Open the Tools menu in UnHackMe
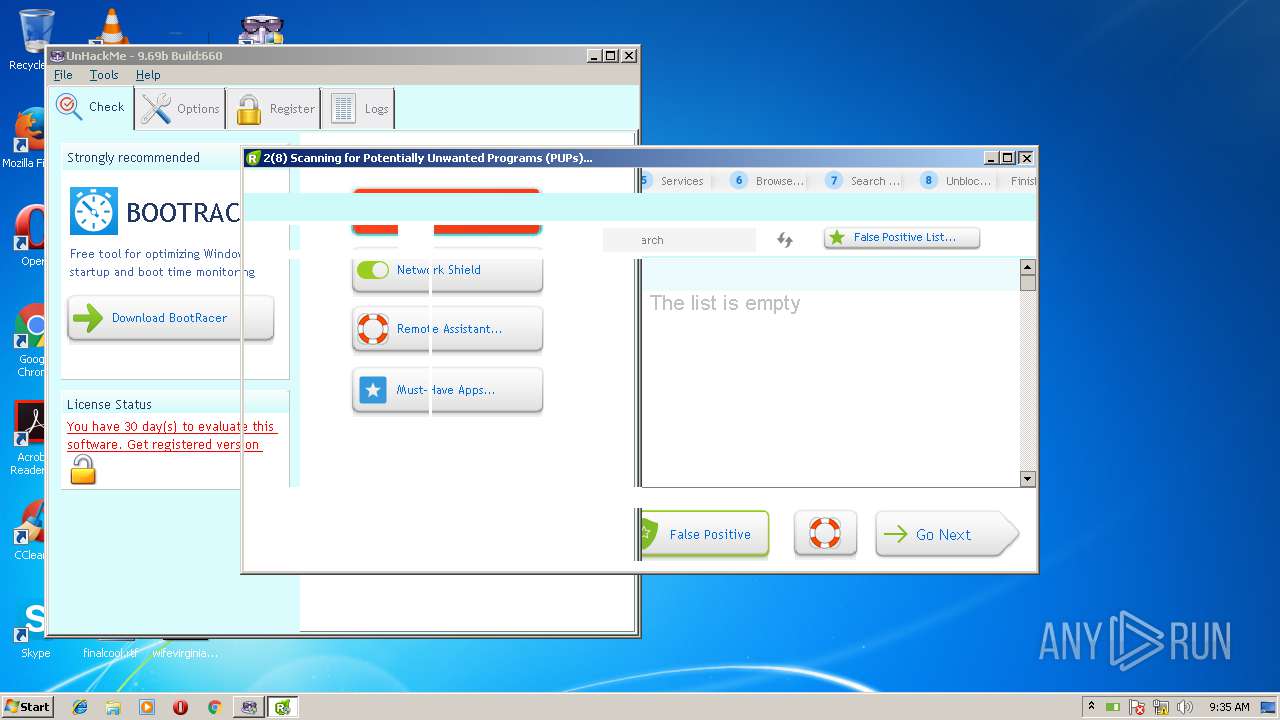This screenshot has width=1280, height=720. click(x=104, y=75)
